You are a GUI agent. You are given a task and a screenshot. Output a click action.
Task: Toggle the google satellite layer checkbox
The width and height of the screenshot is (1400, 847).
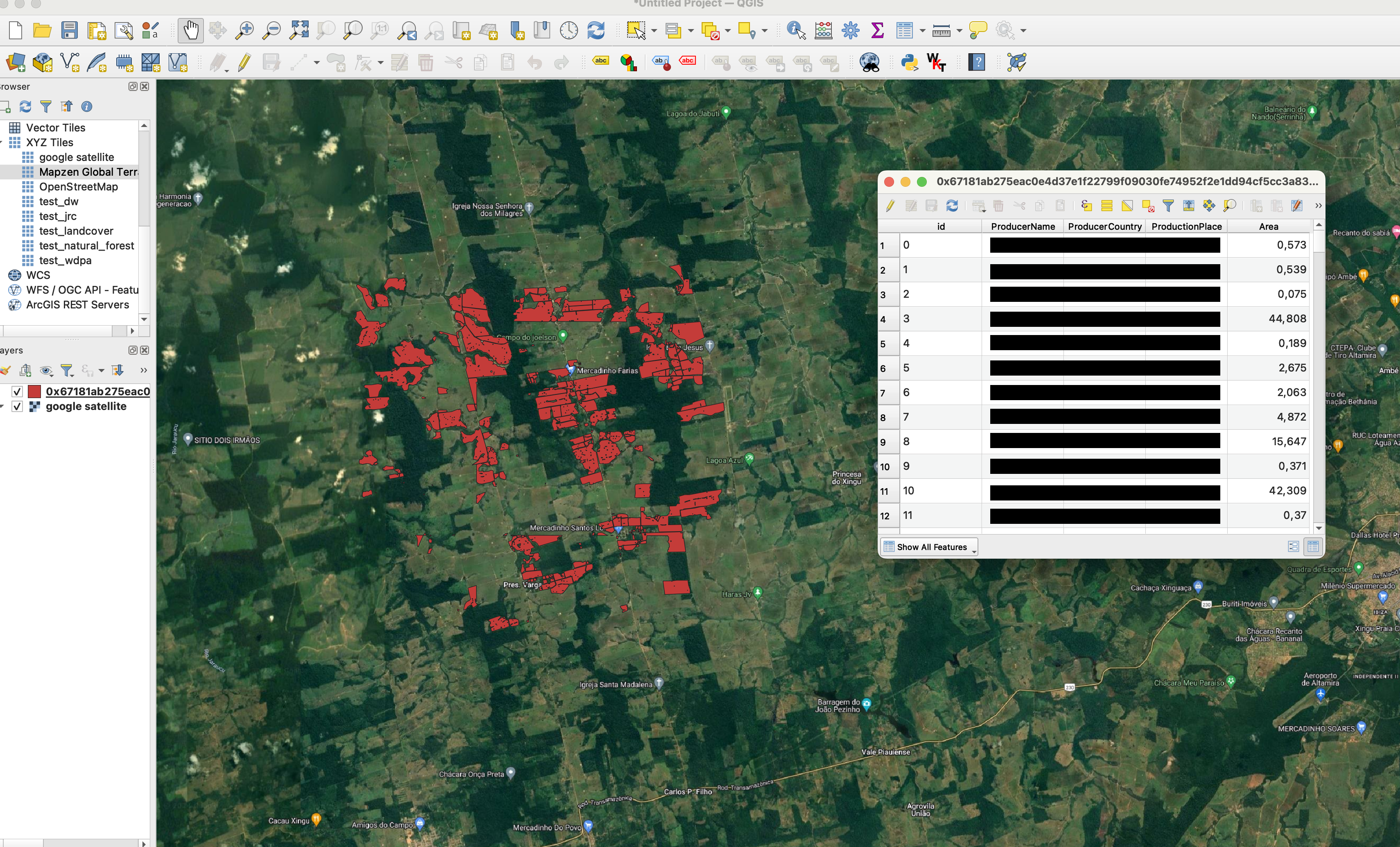(17, 406)
